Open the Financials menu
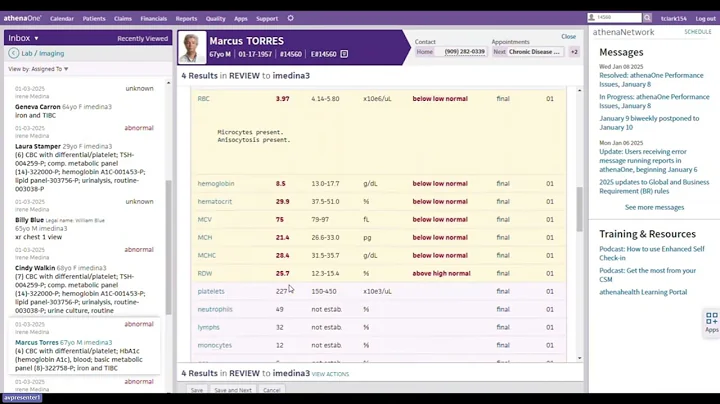Image resolution: width=720 pixels, height=404 pixels. (153, 19)
